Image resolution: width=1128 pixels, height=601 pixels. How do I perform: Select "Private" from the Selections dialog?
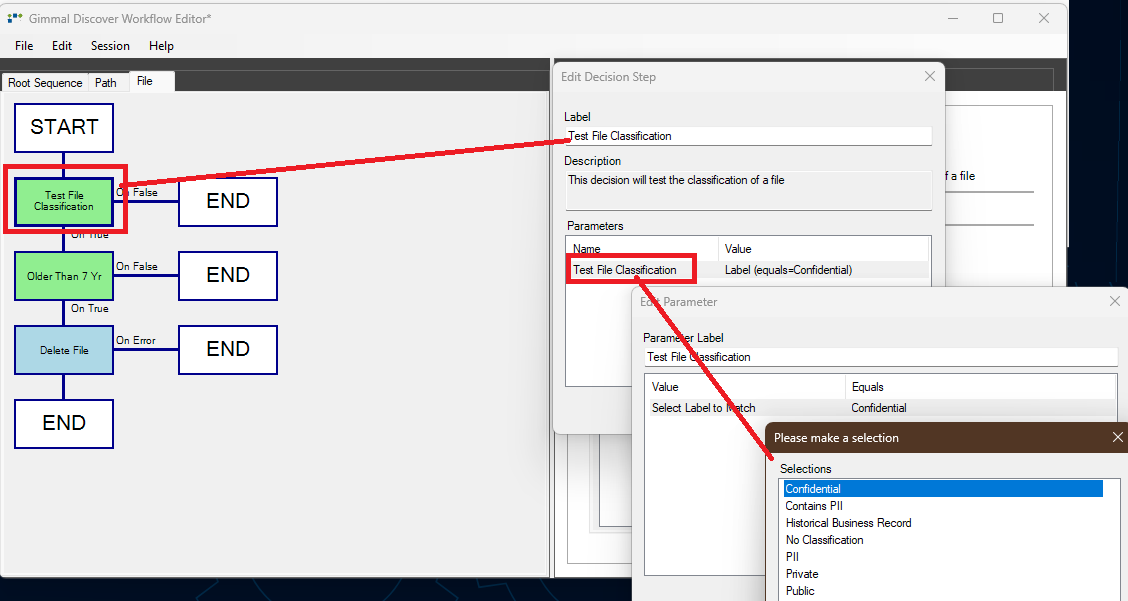coord(802,574)
